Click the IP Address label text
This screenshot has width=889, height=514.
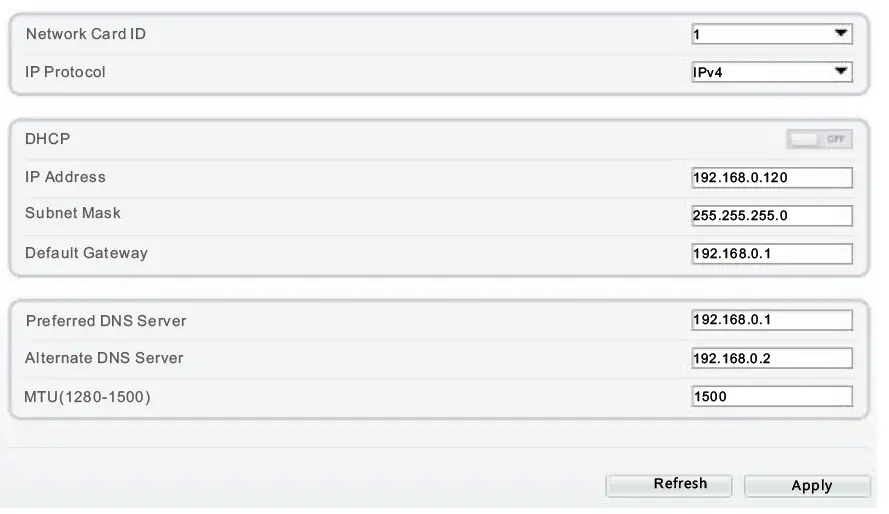65,177
